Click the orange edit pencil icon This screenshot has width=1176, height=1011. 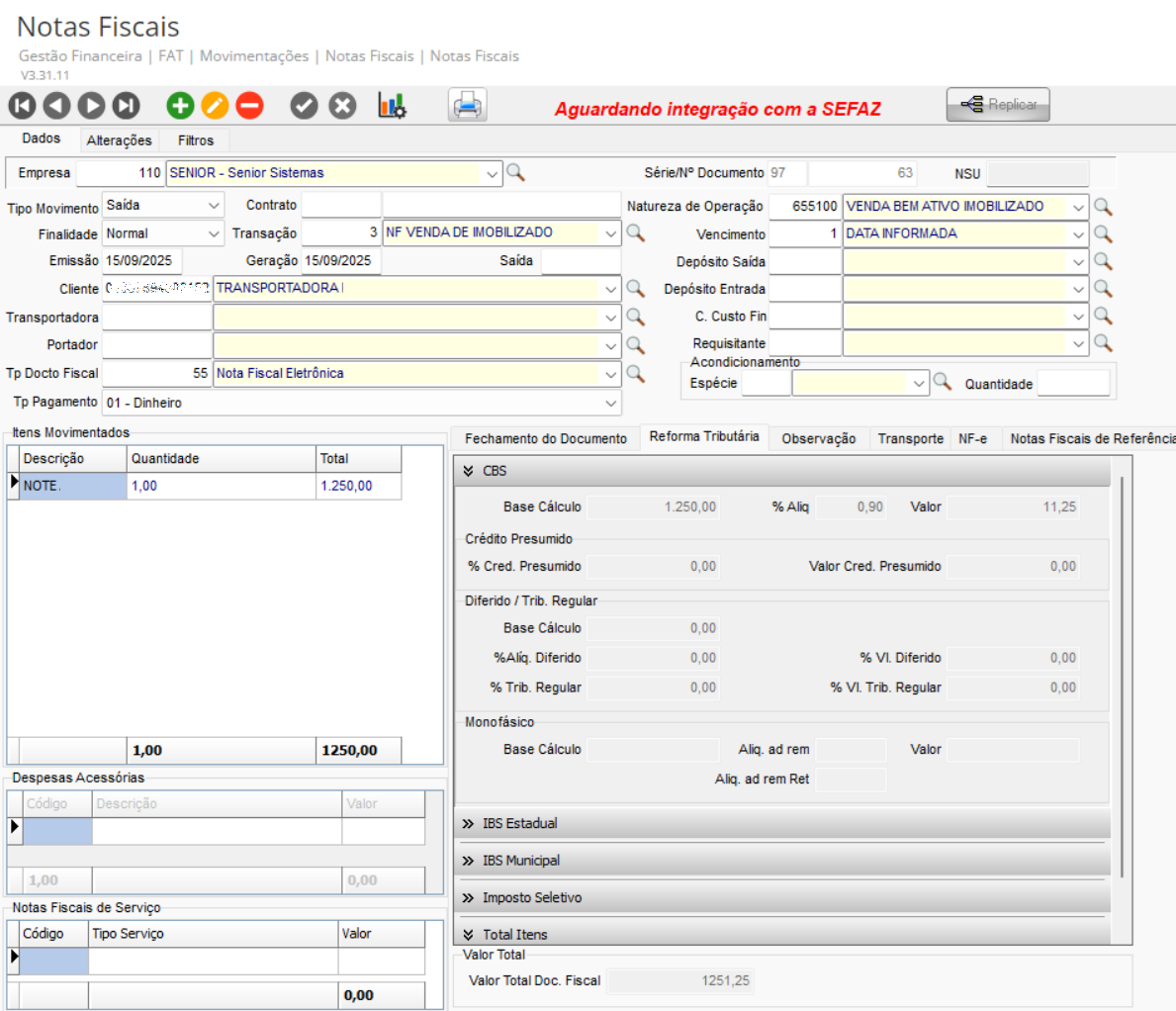point(215,105)
